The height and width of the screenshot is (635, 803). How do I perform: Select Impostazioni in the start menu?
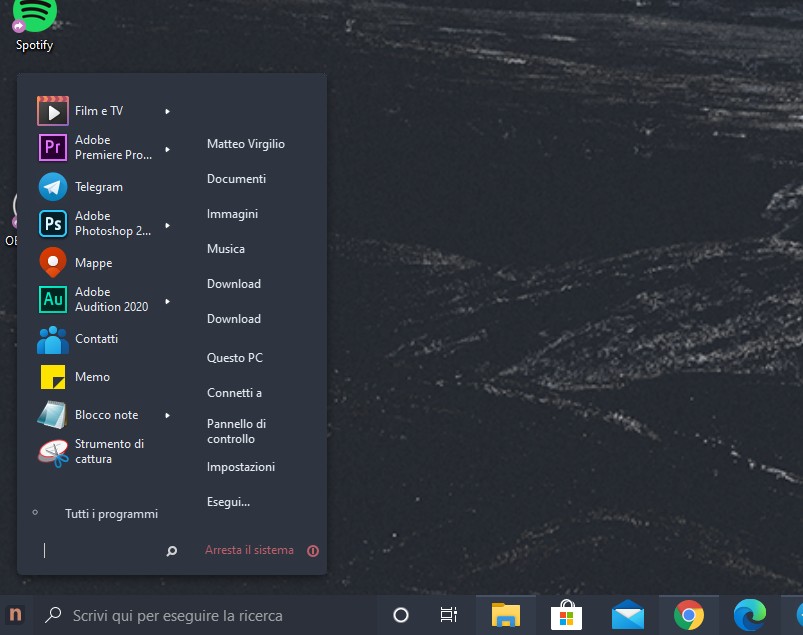[x=240, y=467]
